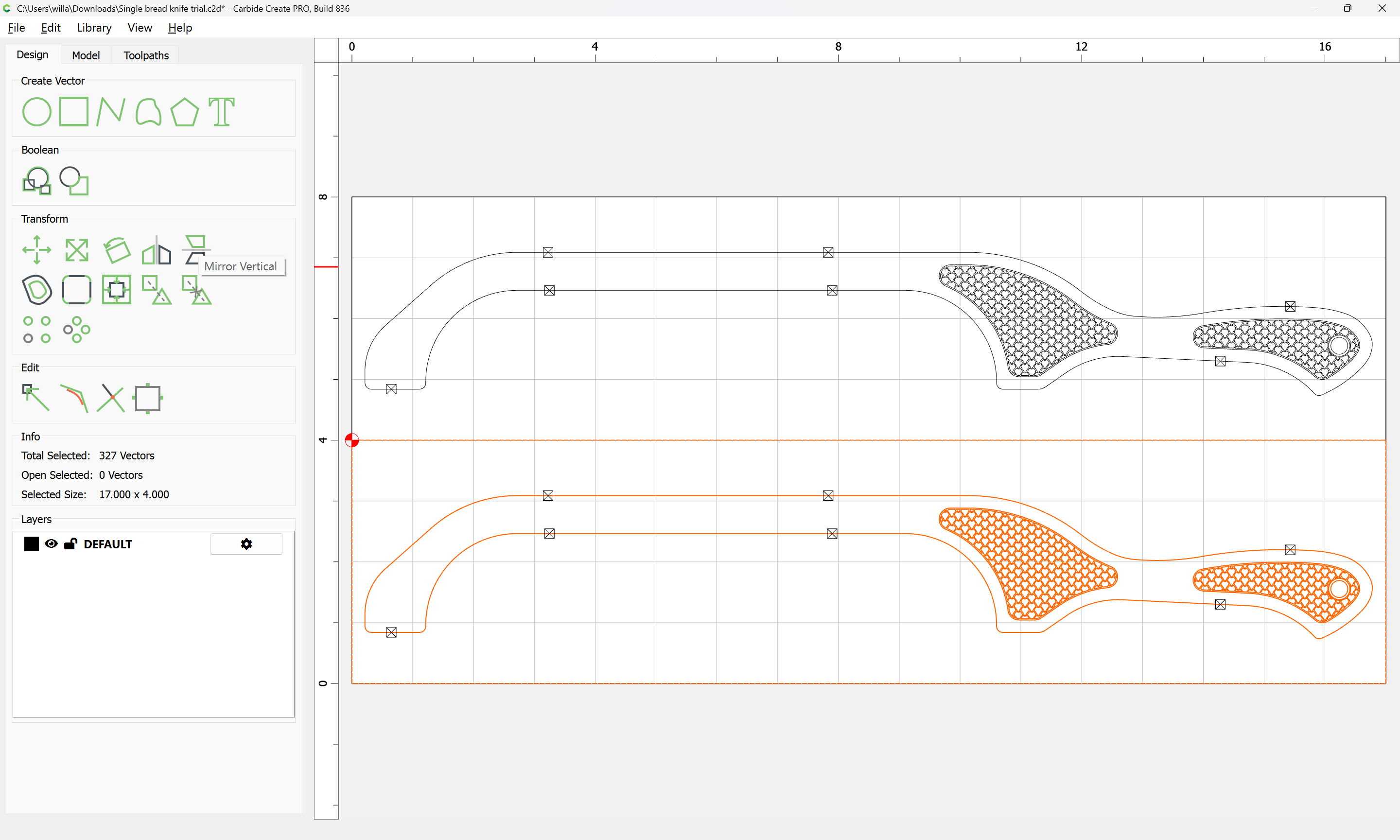The height and width of the screenshot is (840, 1400).
Task: Open the Library menu
Action: tap(94, 28)
